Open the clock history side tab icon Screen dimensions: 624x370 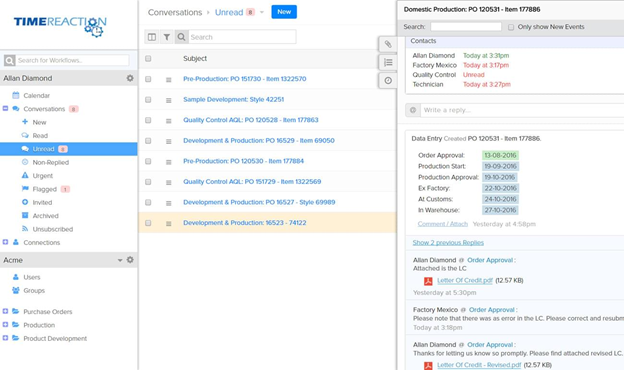(388, 81)
